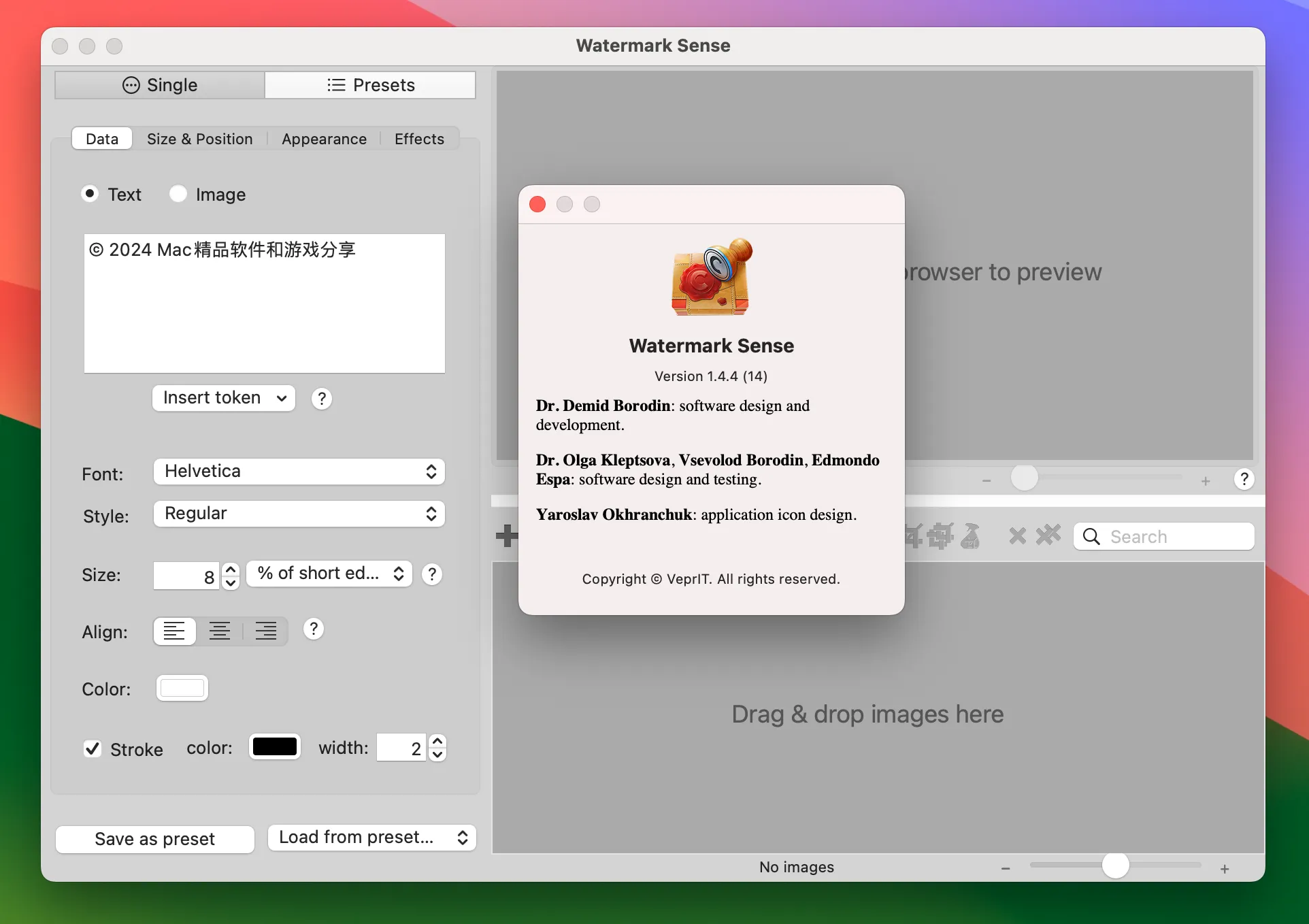1309x924 pixels.
Task: Decrease Size value with stepper down
Action: [231, 582]
